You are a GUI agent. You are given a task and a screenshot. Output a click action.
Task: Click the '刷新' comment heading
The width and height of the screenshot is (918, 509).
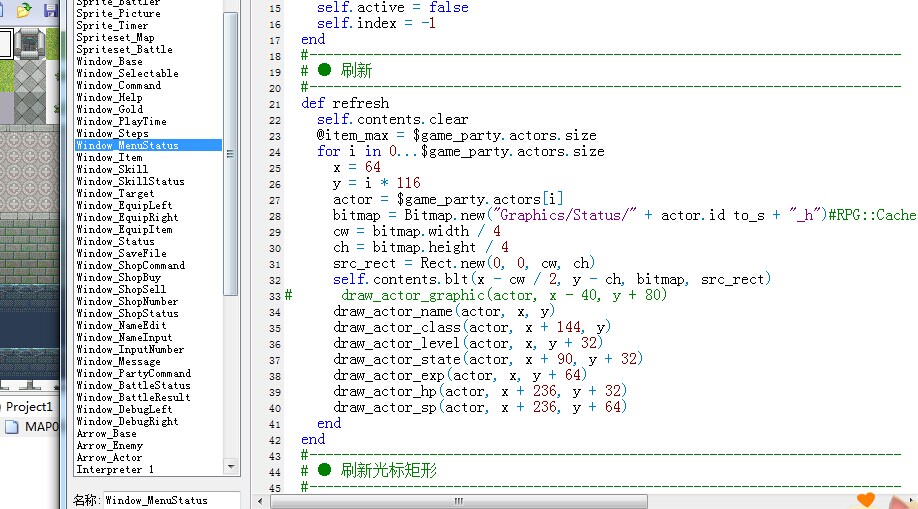click(x=356, y=71)
